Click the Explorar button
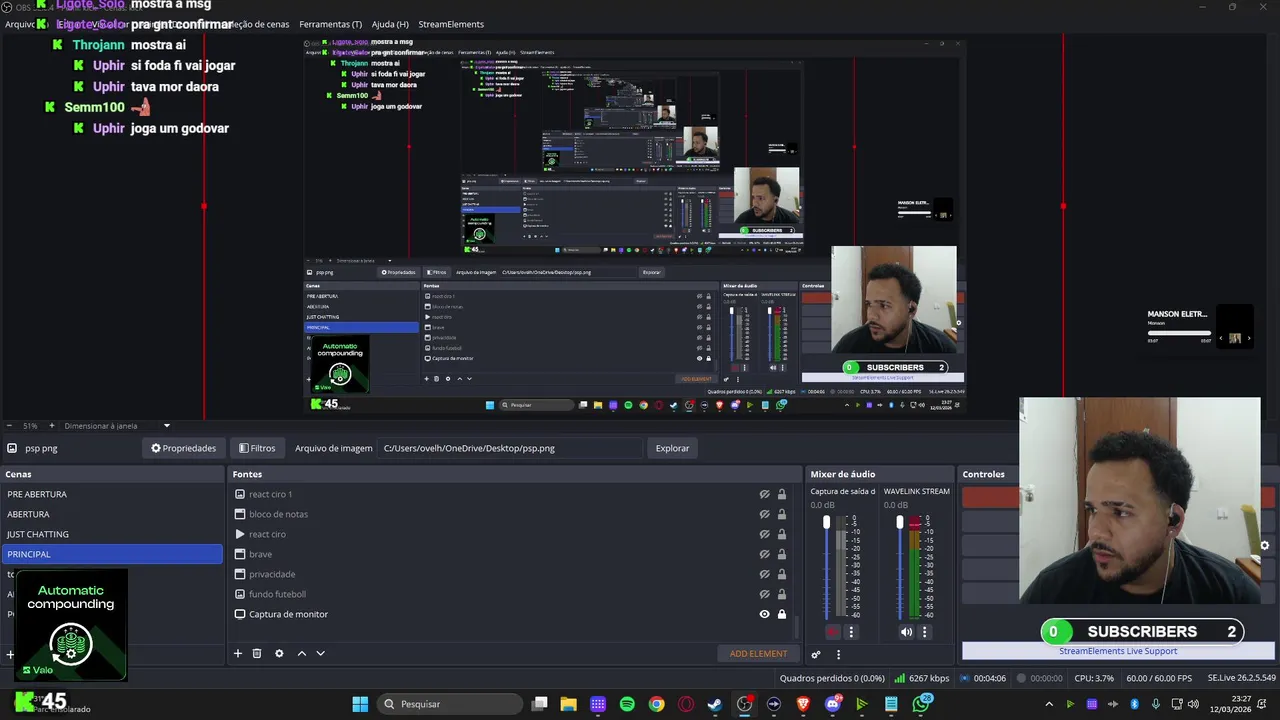 (672, 448)
